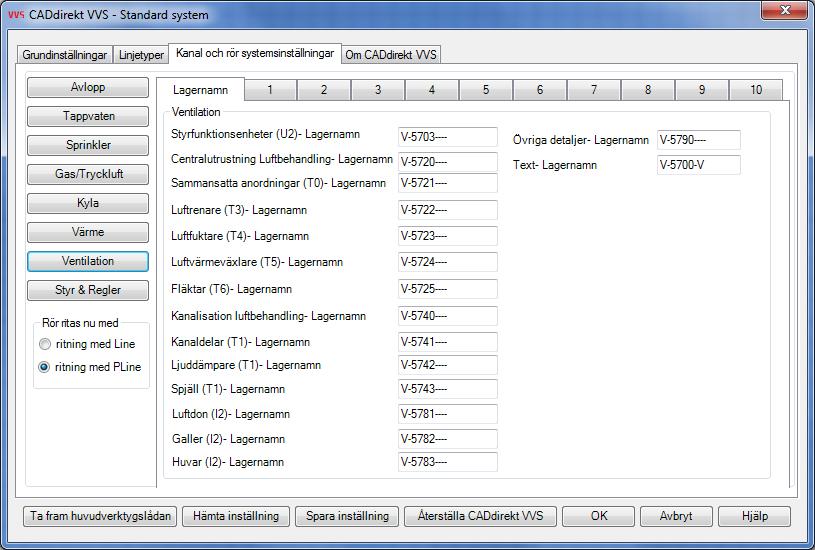Edit Kanaldelar (T1) layer name field

[x=448, y=342]
